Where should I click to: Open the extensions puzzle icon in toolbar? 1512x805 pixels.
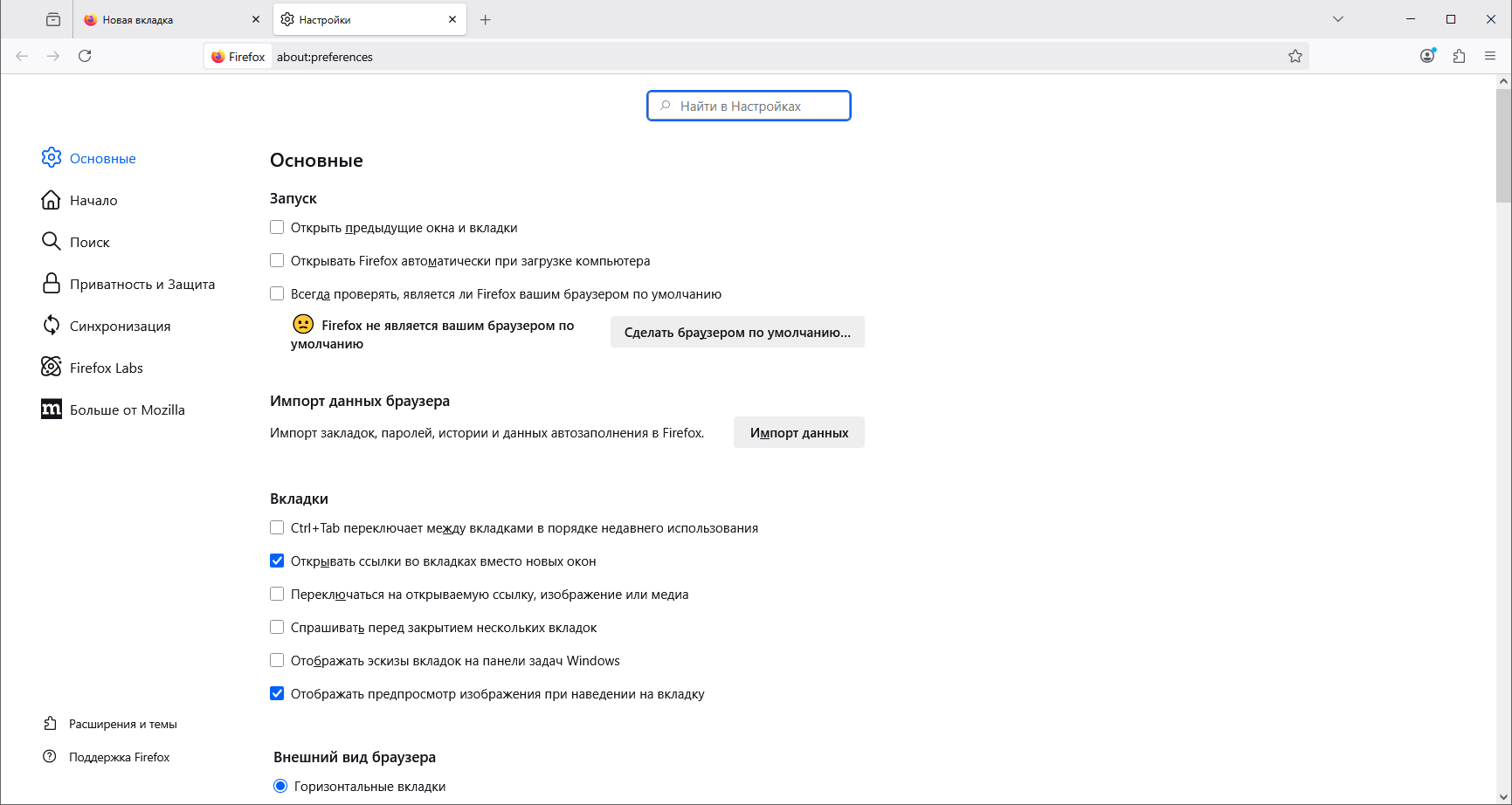coord(1459,56)
